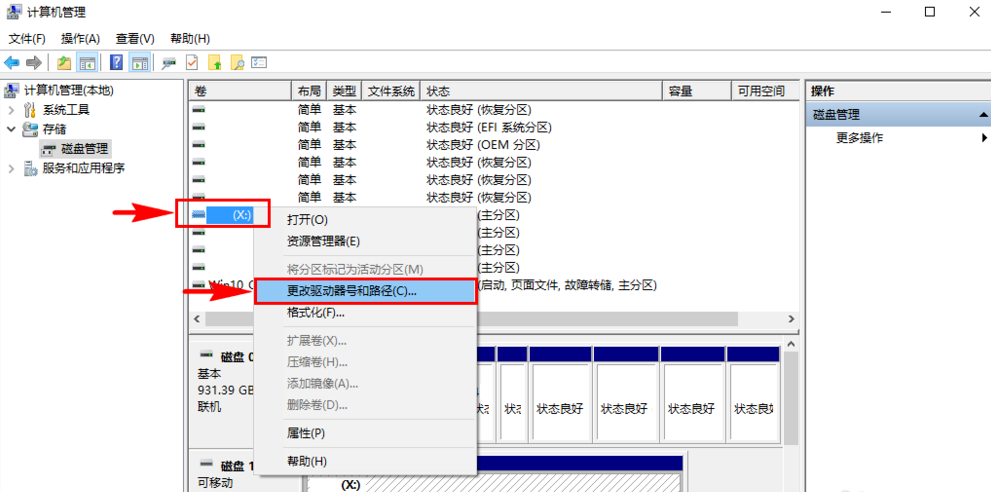Click the 服务和应用程序 icon in tree
This screenshot has height=492, width=991.
pos(30,168)
